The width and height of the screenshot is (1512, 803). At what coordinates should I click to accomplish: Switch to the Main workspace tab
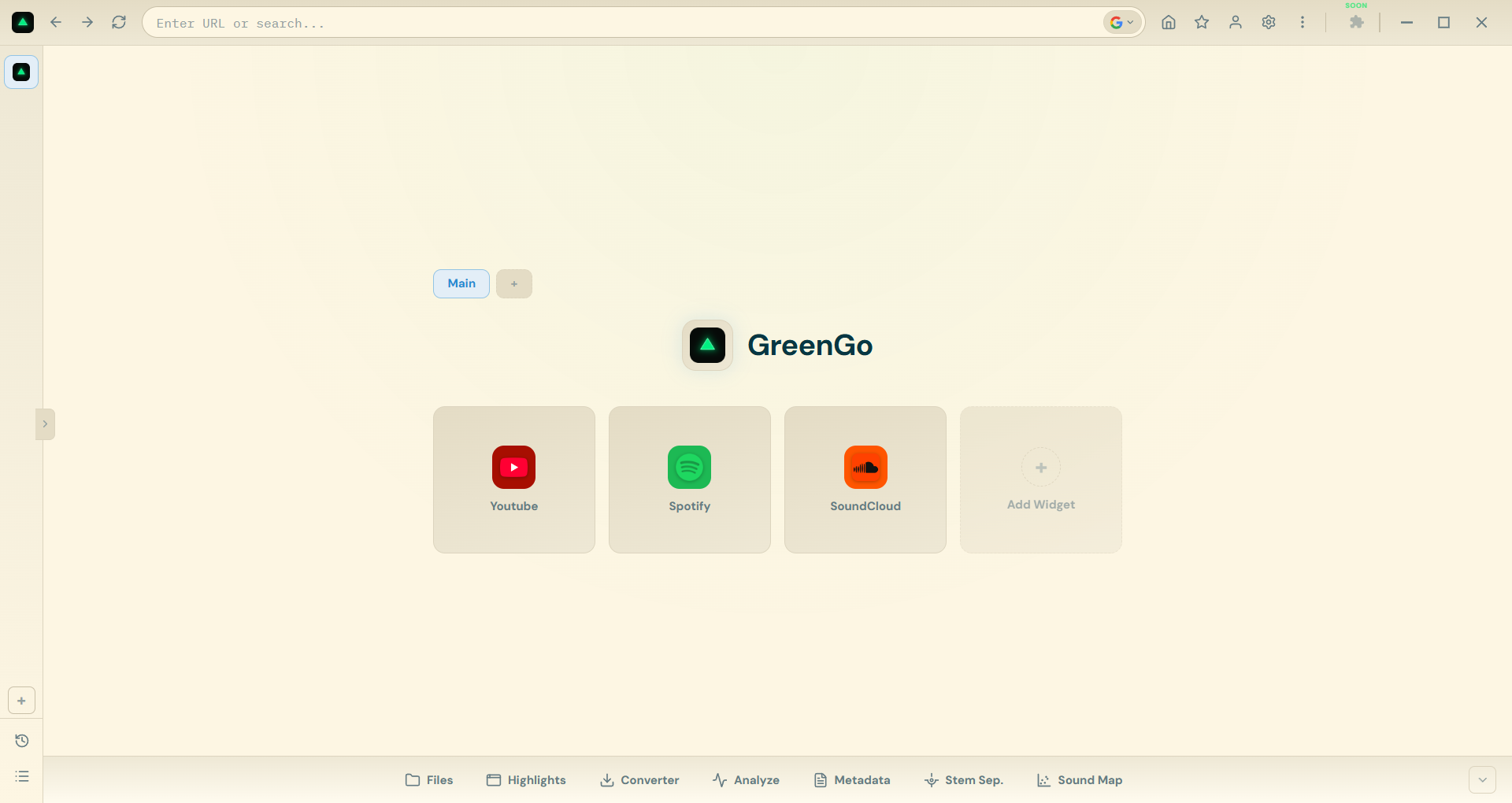[x=461, y=283]
